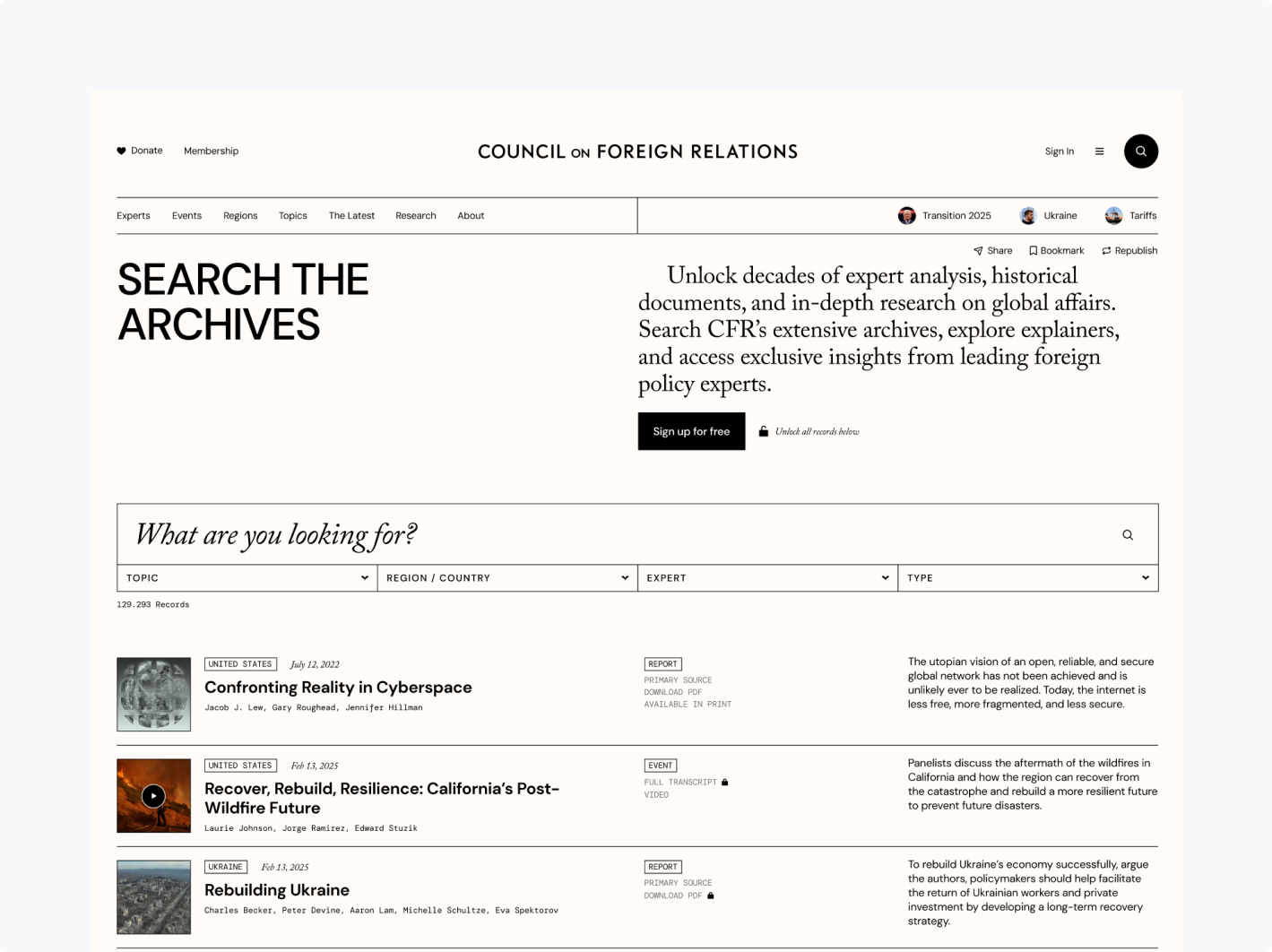
Task: Click Available in Print
Action: tap(688, 705)
